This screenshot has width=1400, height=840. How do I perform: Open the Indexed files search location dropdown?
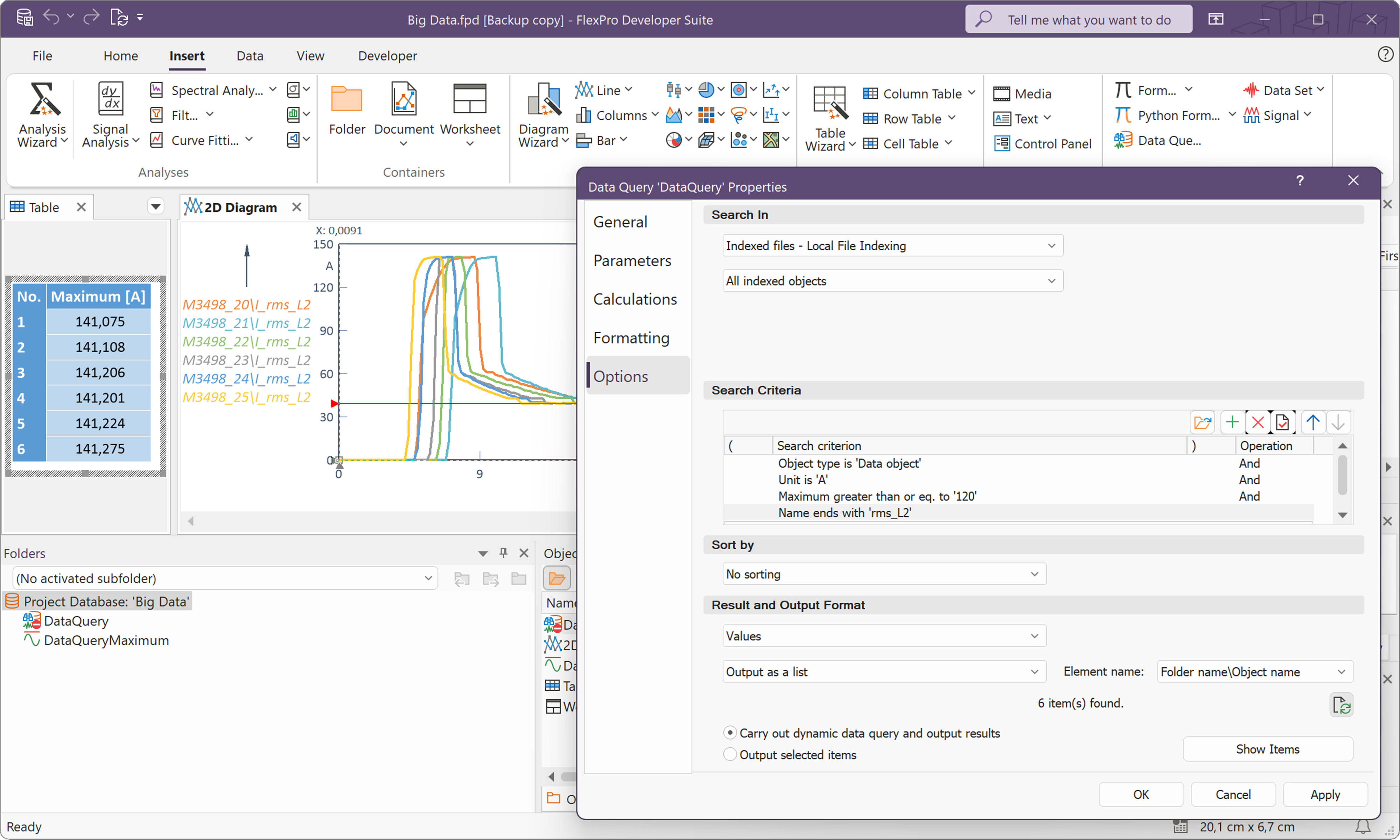(x=892, y=246)
